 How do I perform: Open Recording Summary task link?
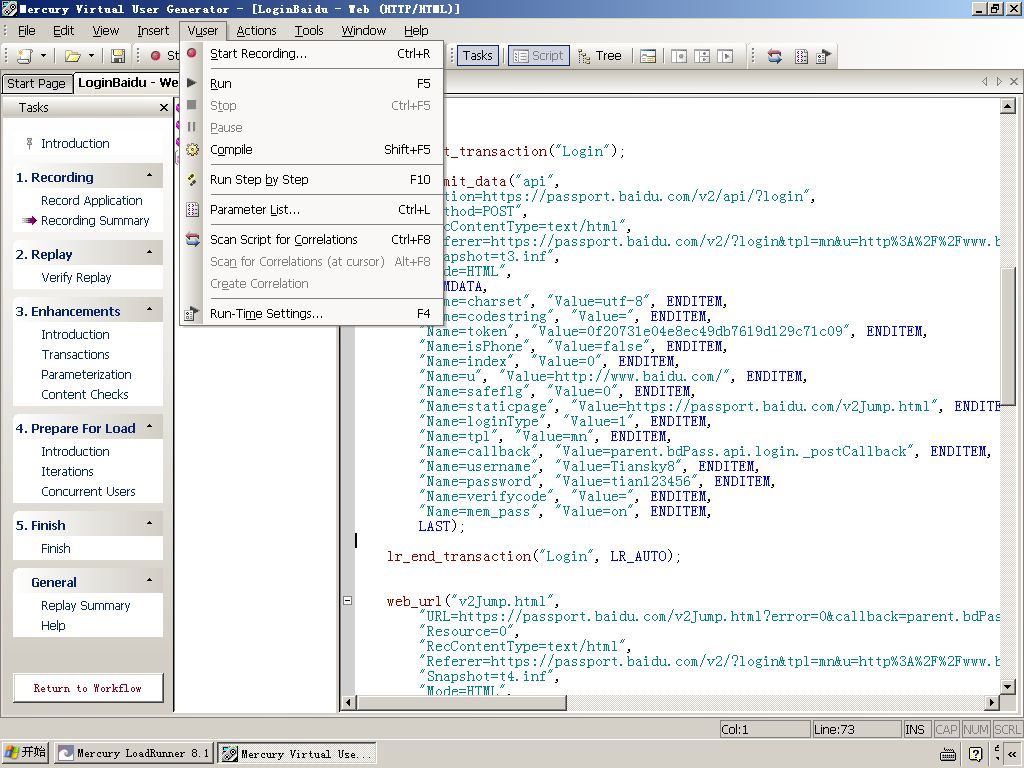pos(95,221)
